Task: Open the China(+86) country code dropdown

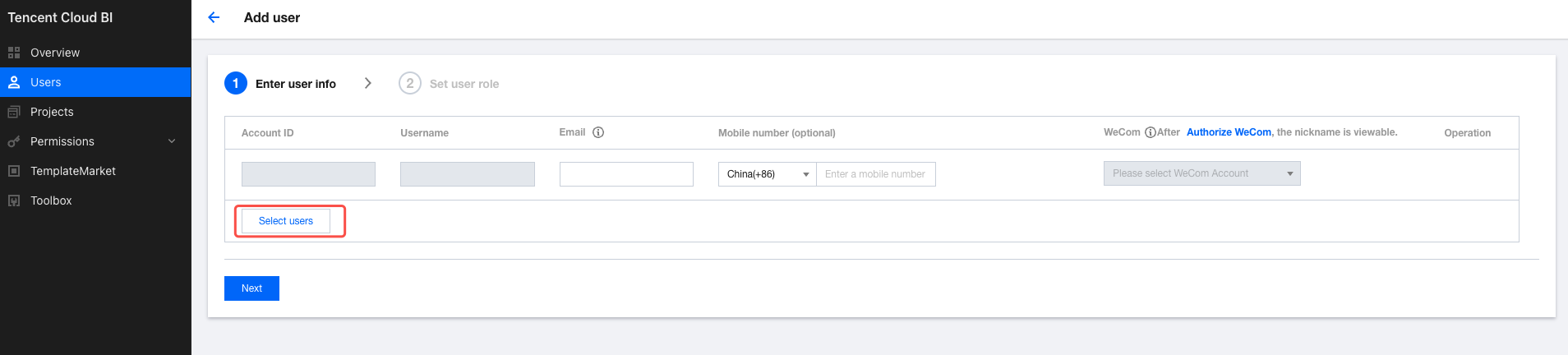Action: point(767,174)
